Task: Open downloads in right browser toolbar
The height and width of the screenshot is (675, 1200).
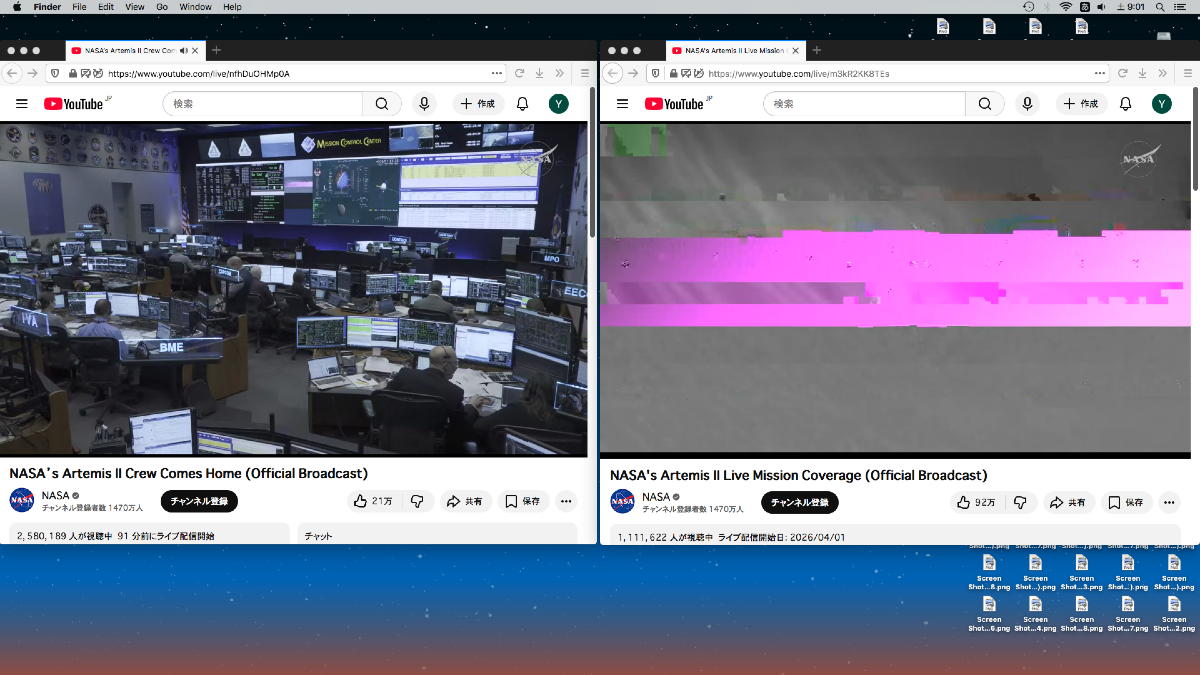Action: click(x=1141, y=73)
